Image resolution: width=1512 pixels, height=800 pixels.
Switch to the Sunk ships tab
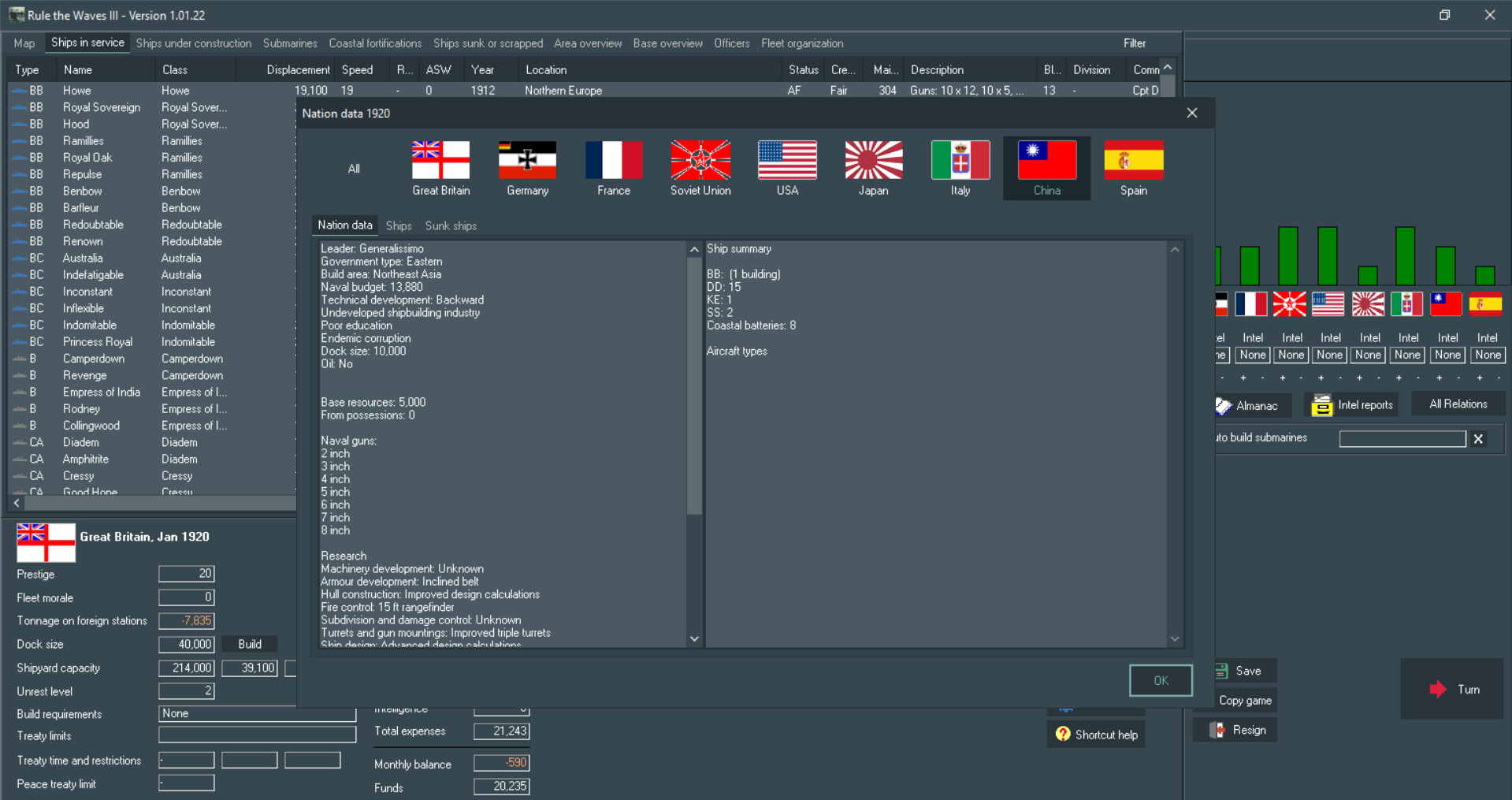point(450,225)
